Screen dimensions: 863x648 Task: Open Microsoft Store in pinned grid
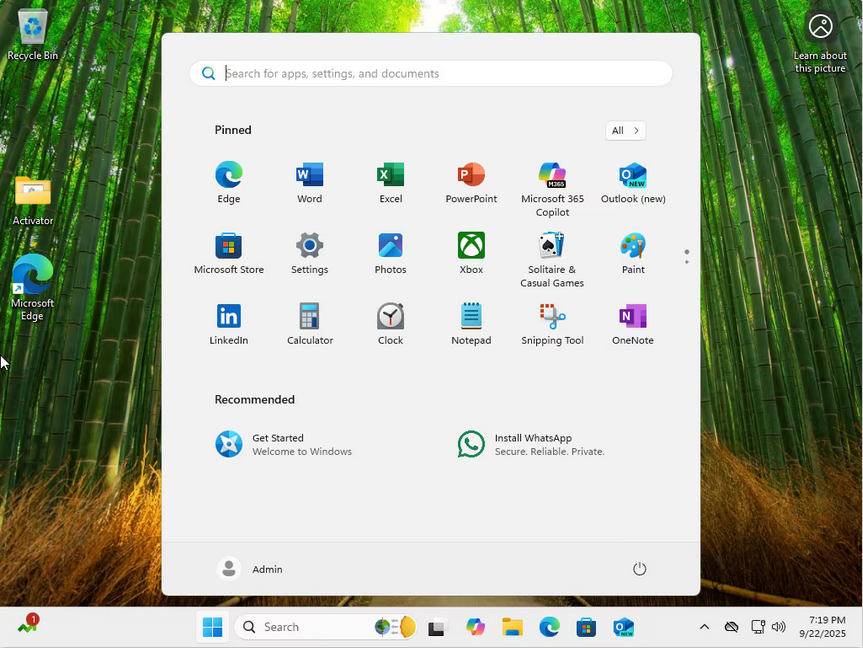228,253
